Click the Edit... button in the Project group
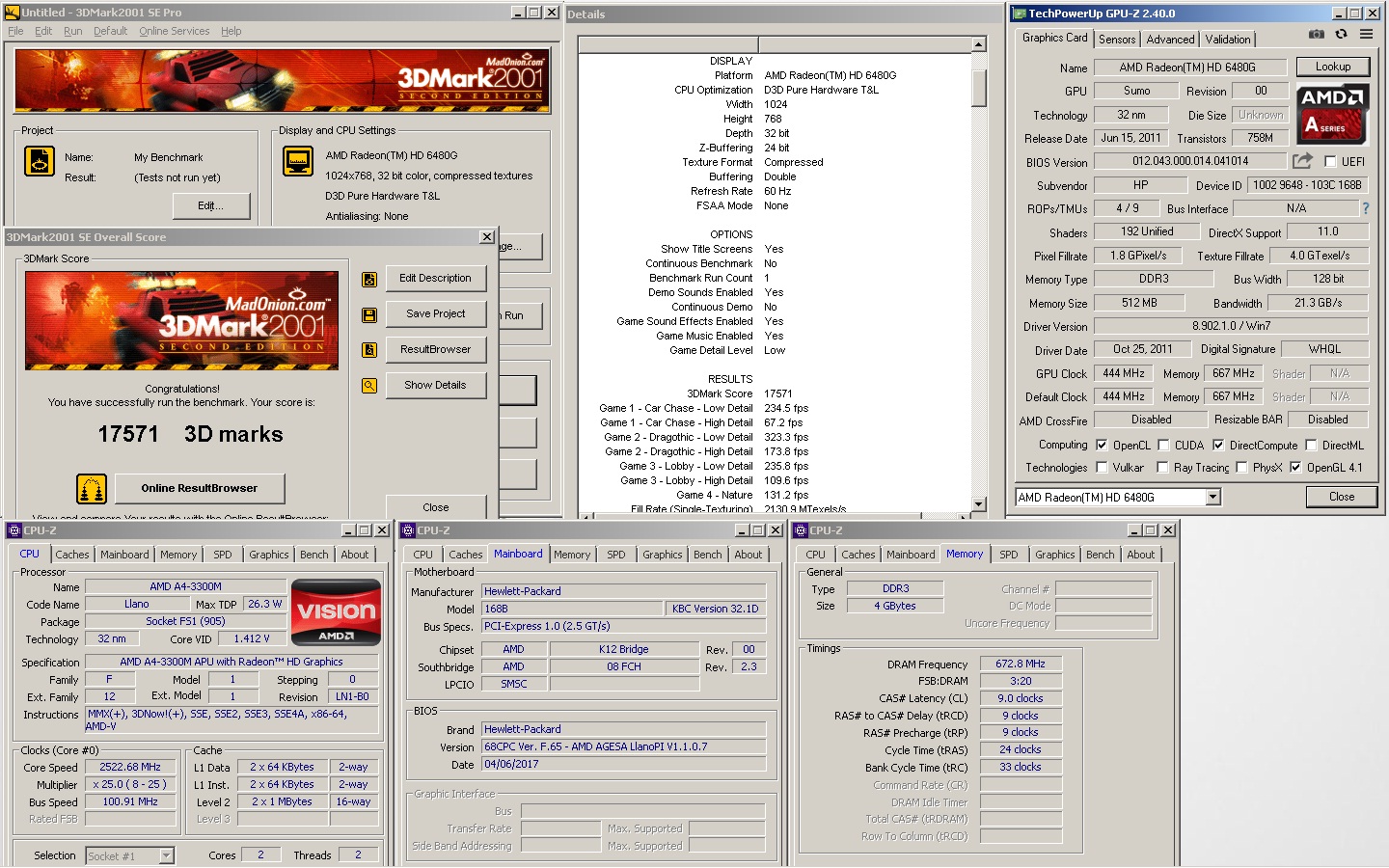 (x=211, y=206)
